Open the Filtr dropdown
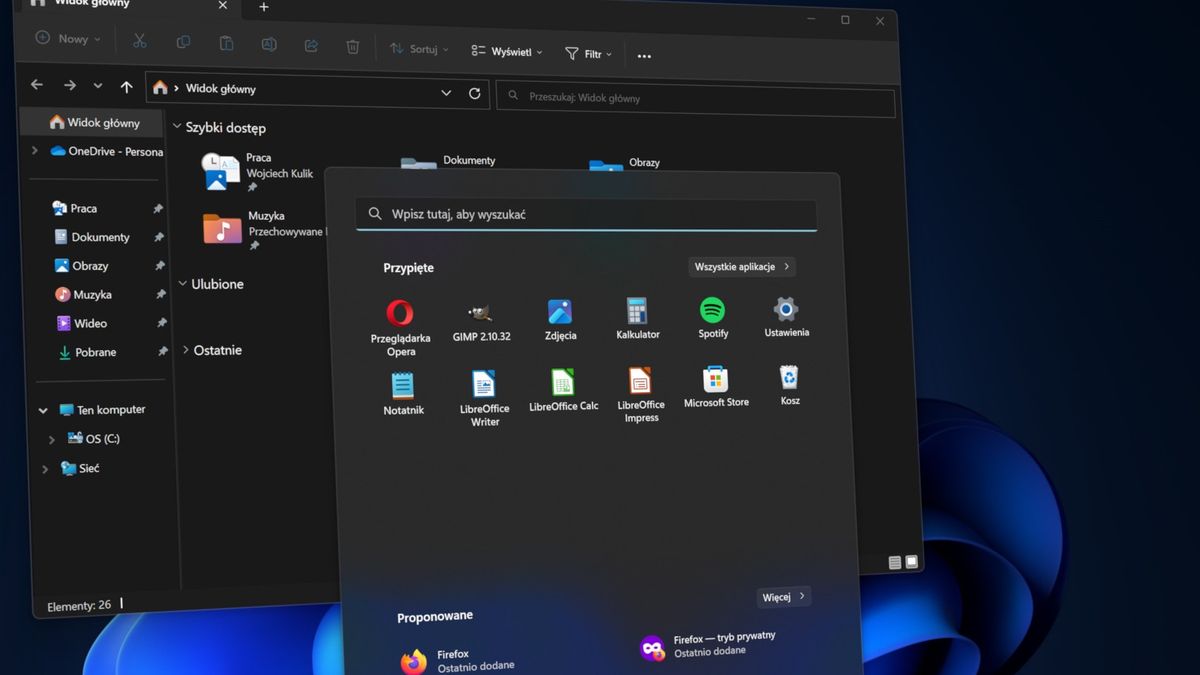Viewport: 1200px width, 675px height. pyautogui.click(x=588, y=54)
